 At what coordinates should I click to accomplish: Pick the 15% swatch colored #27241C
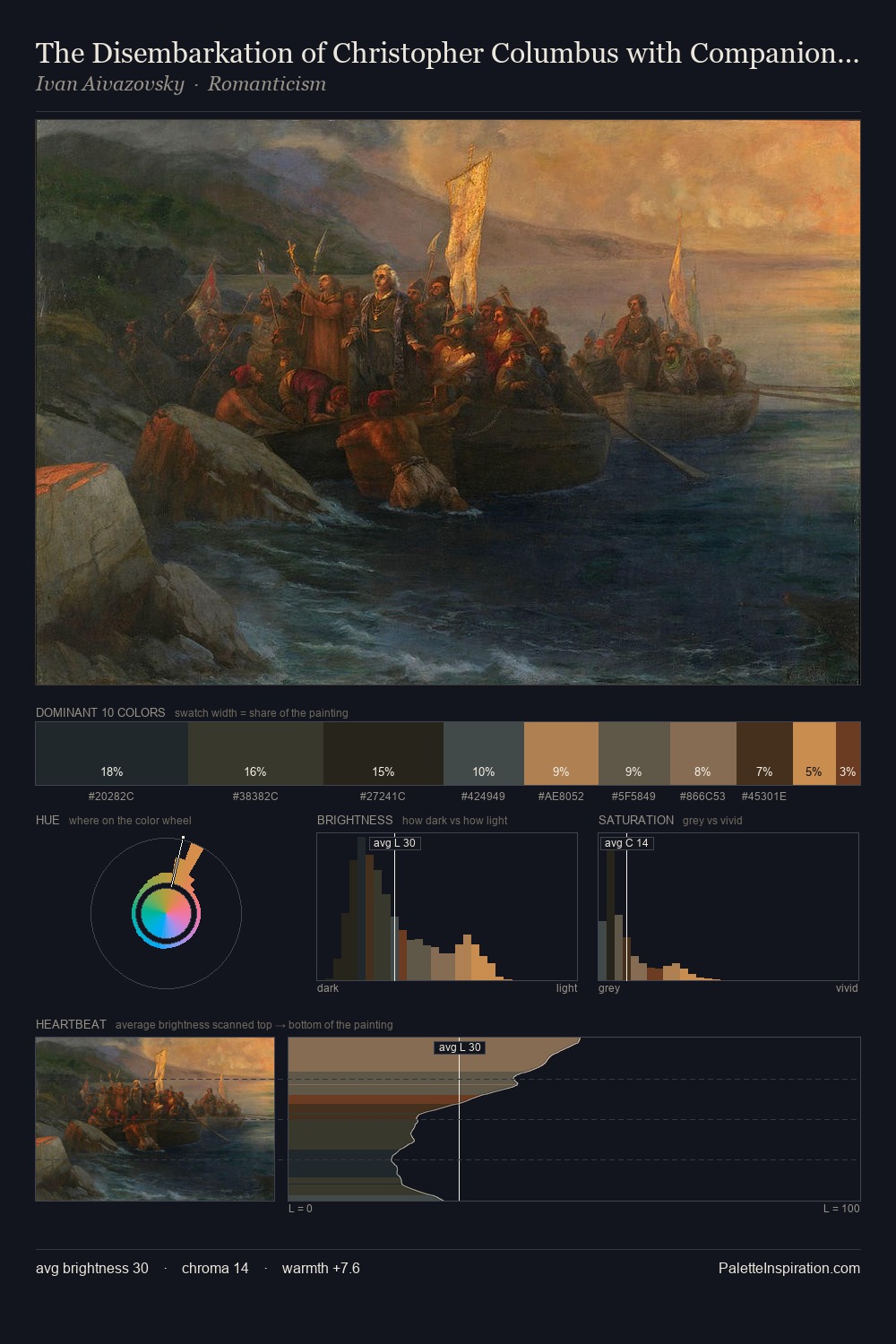(383, 754)
